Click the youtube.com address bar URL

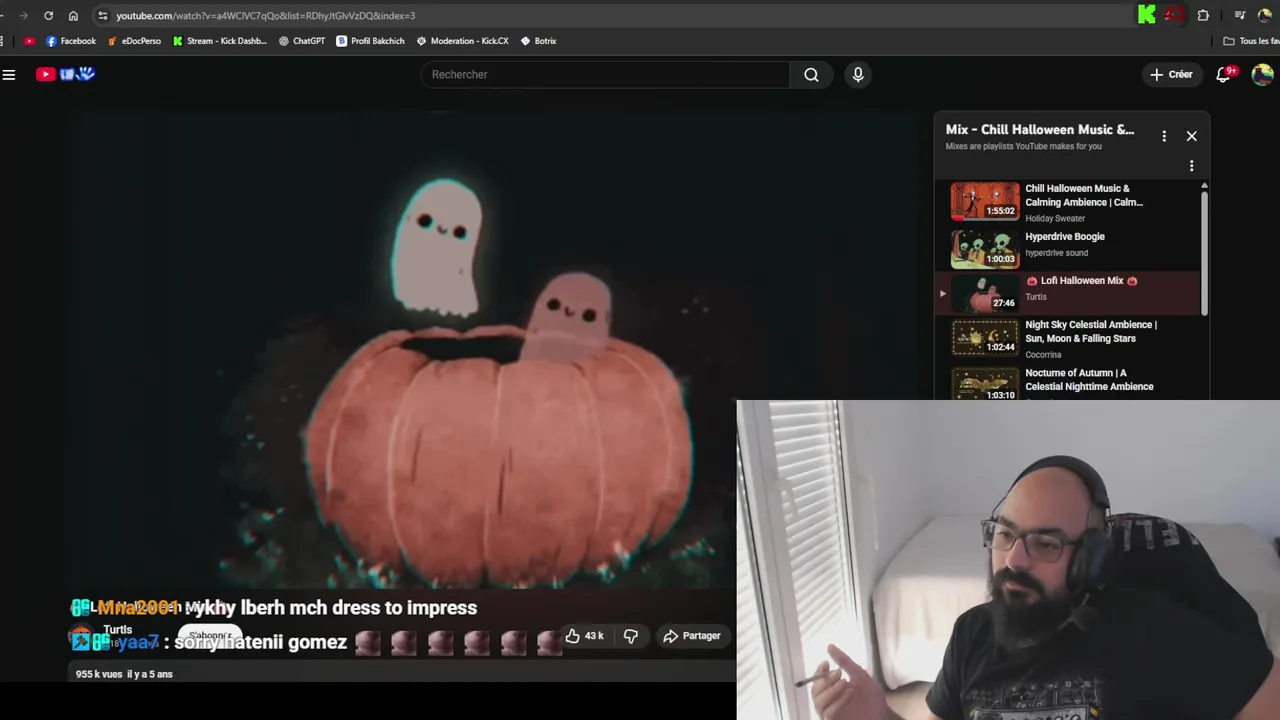click(x=265, y=15)
